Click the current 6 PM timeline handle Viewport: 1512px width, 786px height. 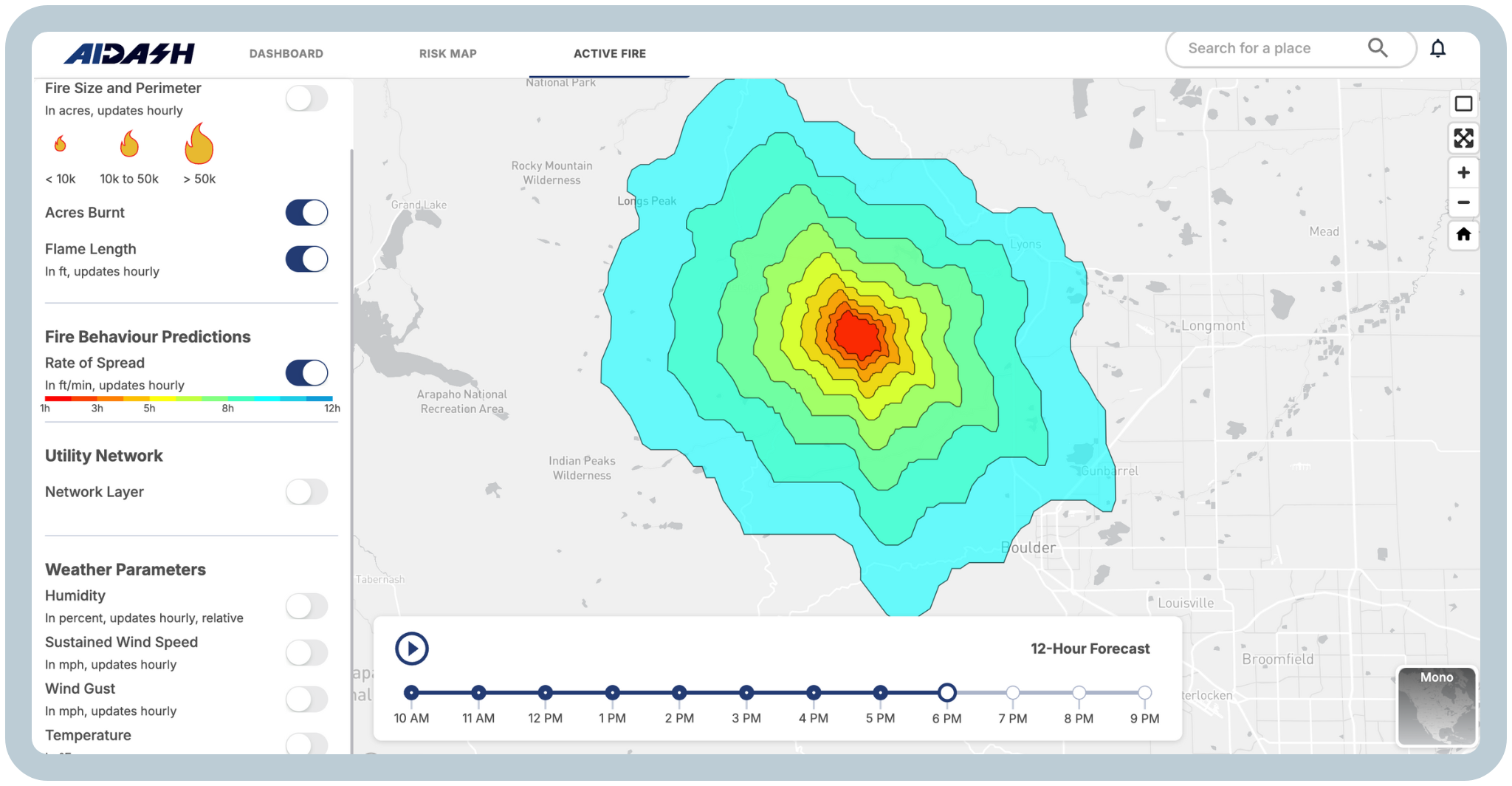click(947, 693)
